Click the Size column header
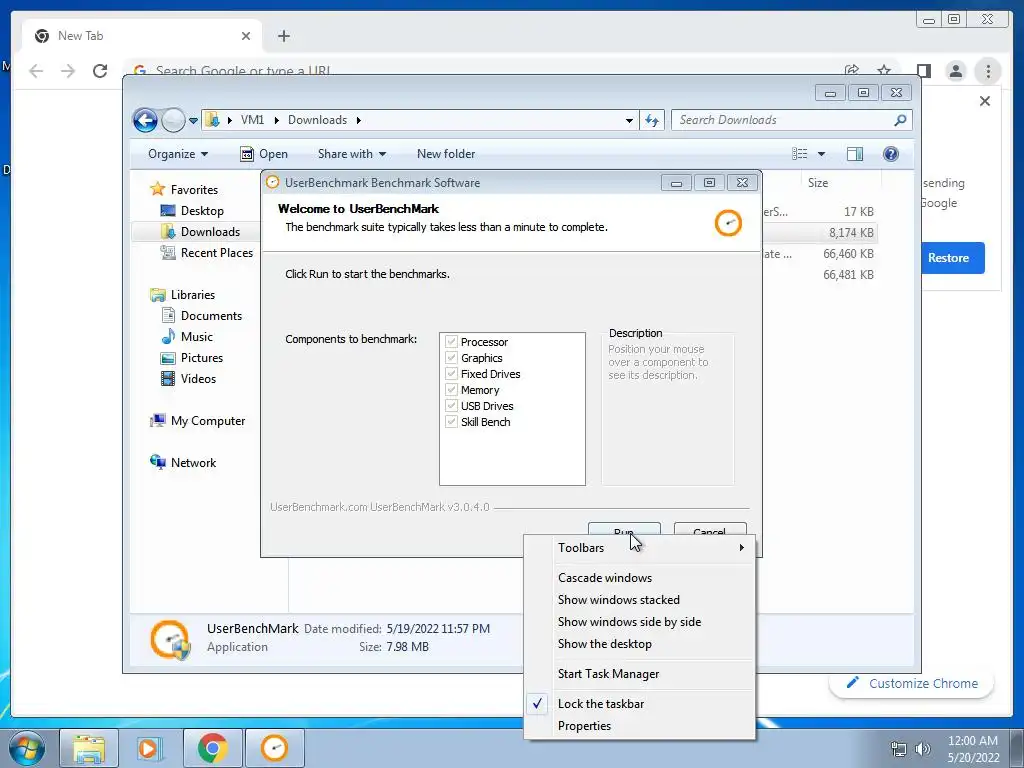1024x768 pixels. pyautogui.click(x=841, y=183)
